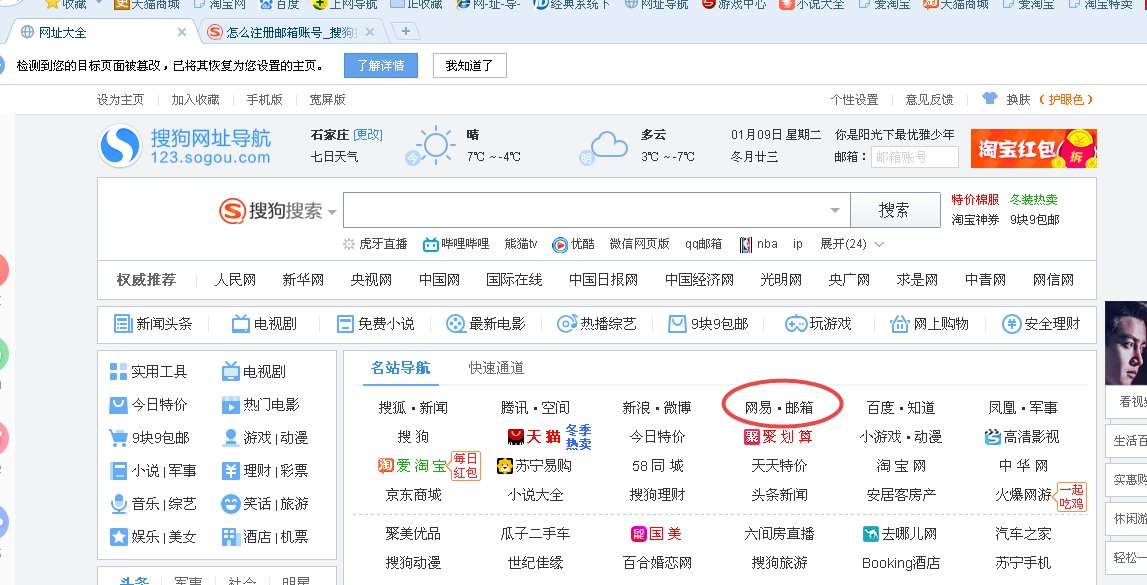Click the NBA icon link near the search bar

[745, 245]
